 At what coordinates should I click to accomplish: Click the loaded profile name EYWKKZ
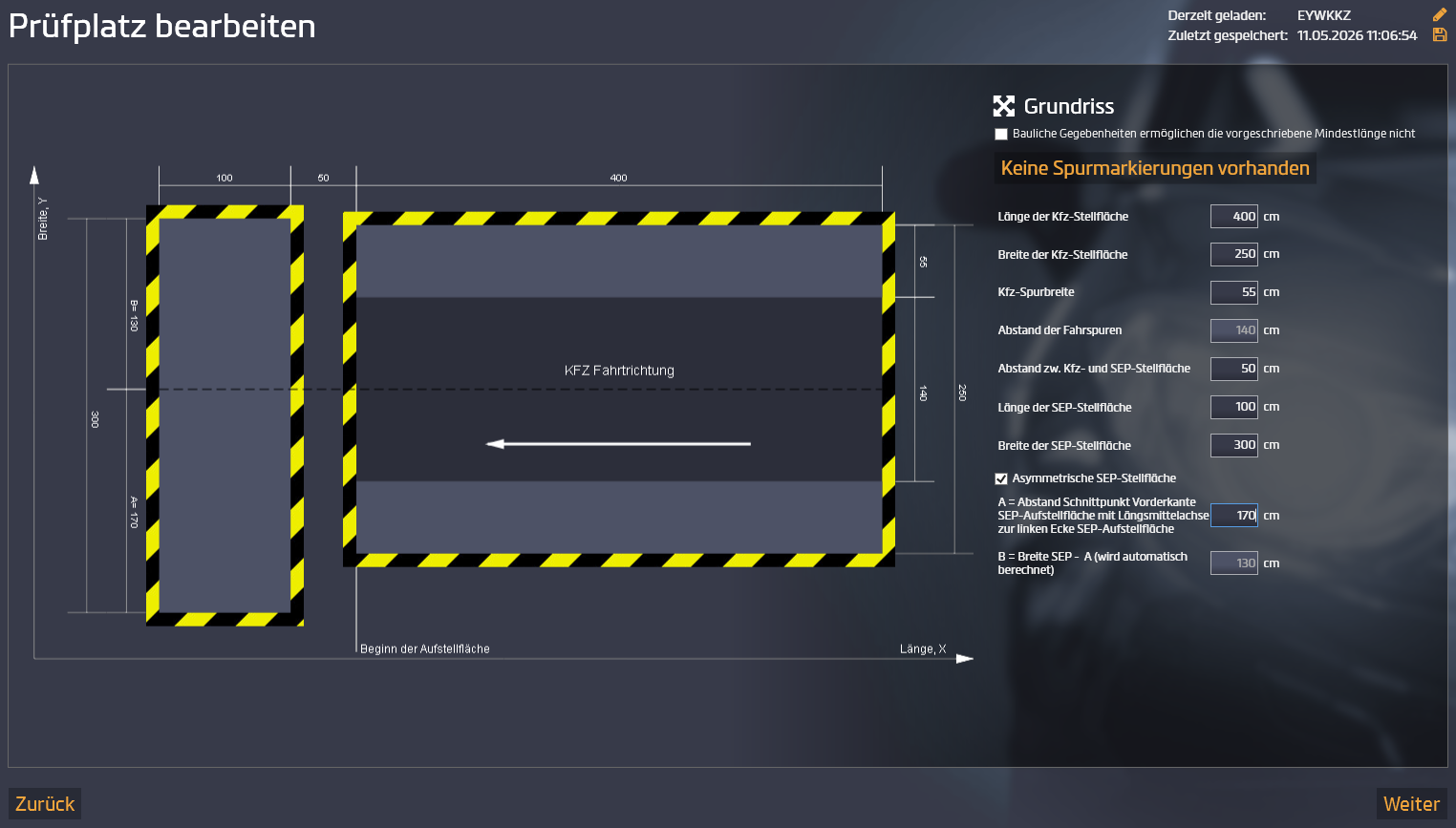1324,15
